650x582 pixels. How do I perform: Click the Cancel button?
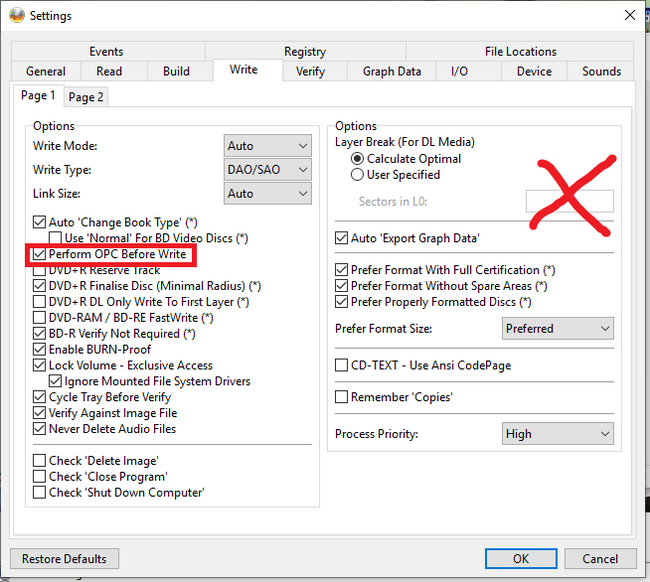600,559
